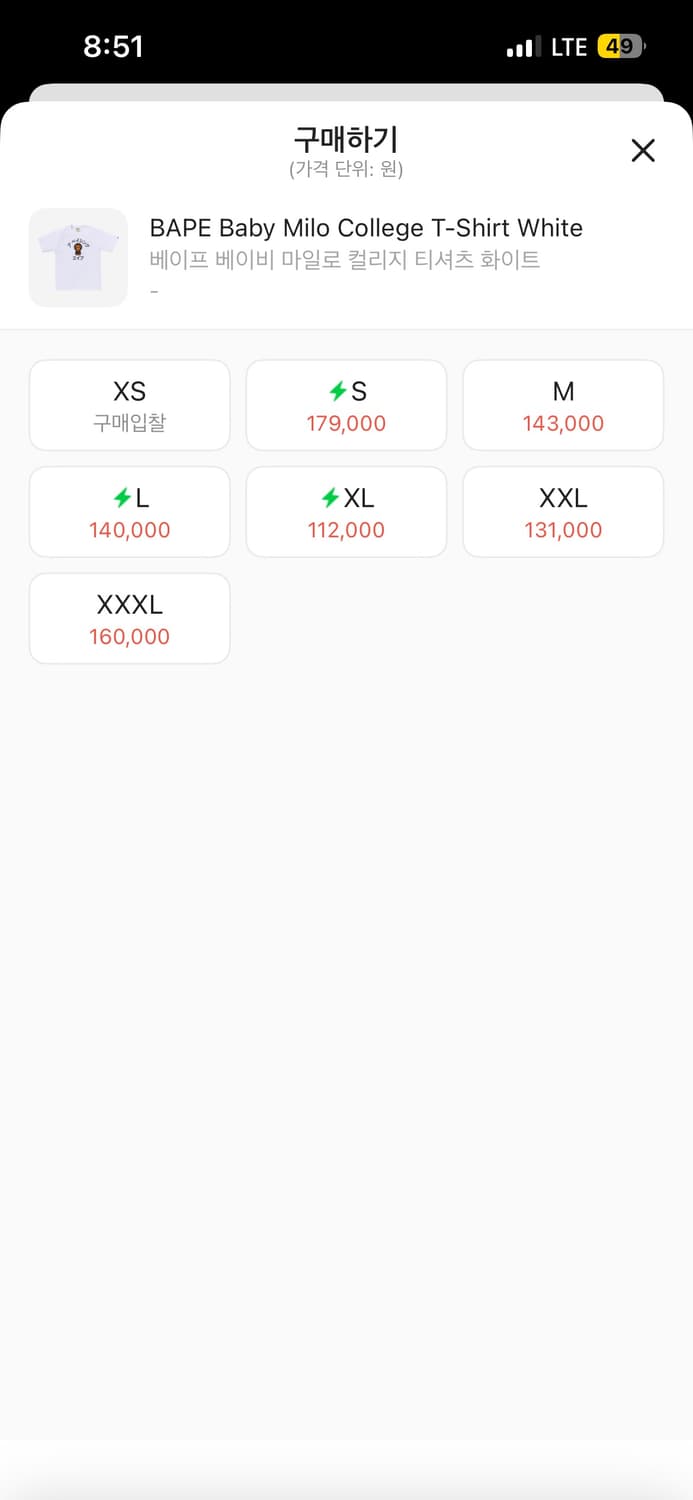Tap the LTE network indicator
Viewport: 693px width, 1500px height.
(x=569, y=47)
